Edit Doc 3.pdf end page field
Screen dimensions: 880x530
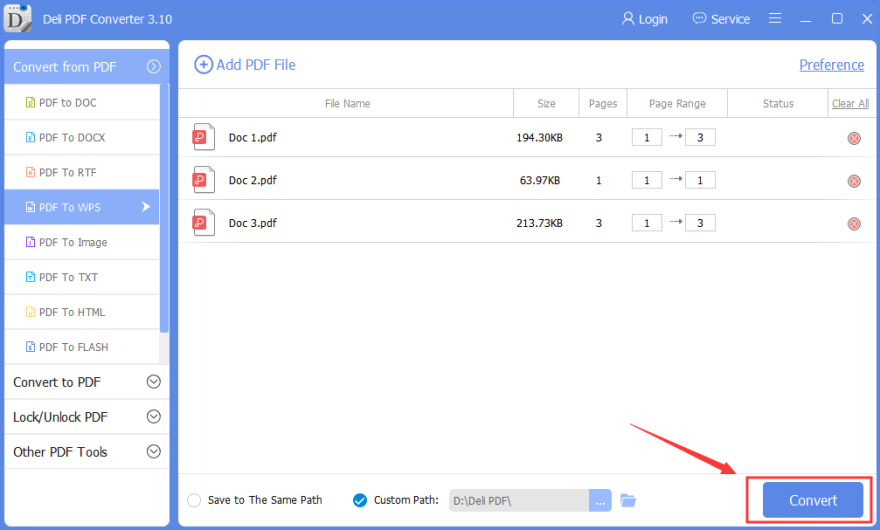(700, 222)
